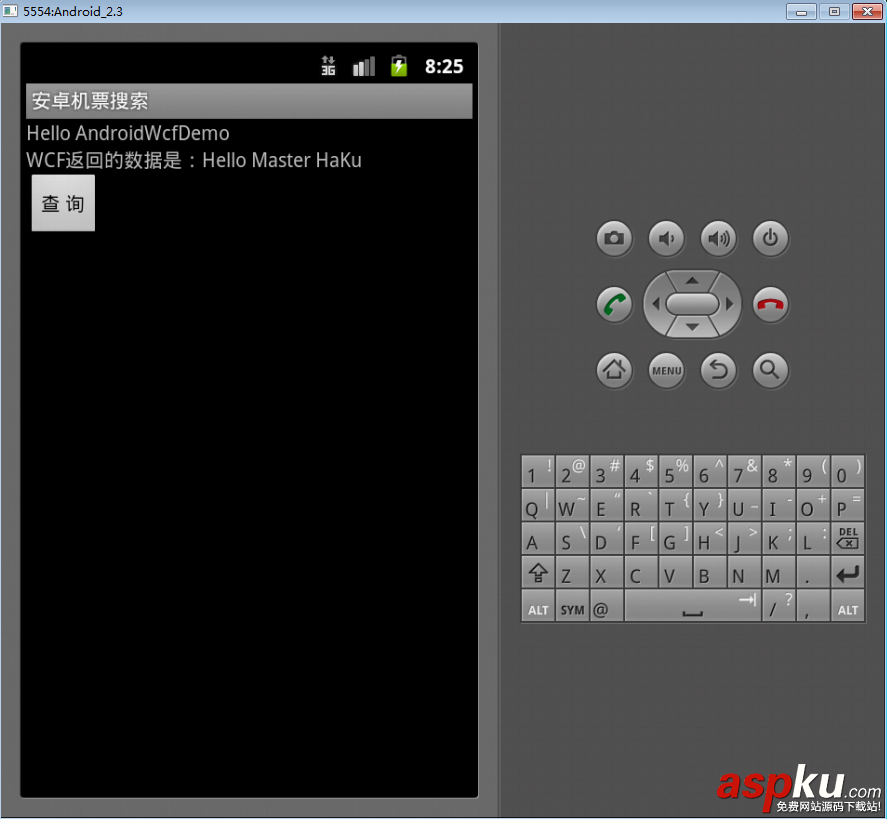Screen dimensions: 887x819
Task: Click the @ key on keyboard
Action: [606, 606]
